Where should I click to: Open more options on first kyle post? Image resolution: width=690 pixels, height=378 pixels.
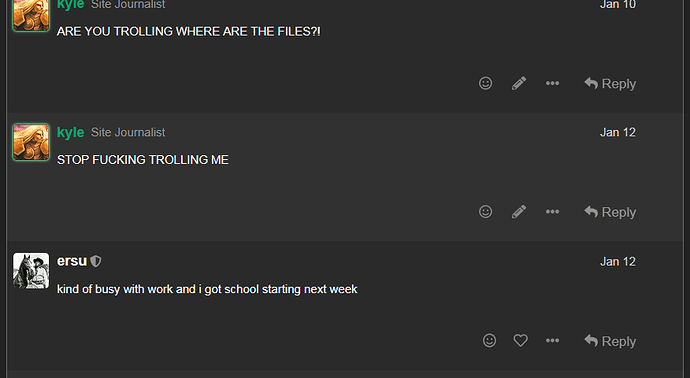pyautogui.click(x=552, y=83)
